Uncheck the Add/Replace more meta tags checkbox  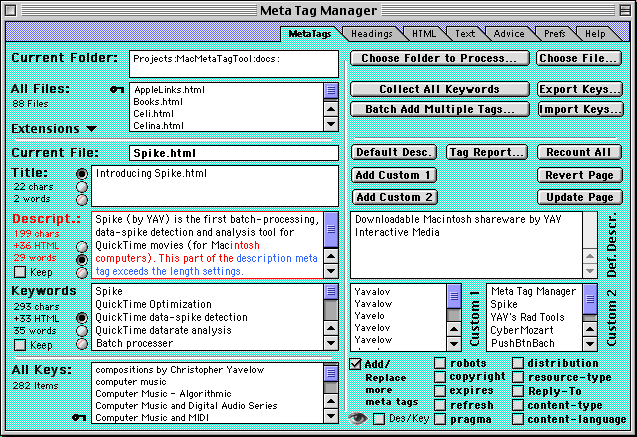355,364
